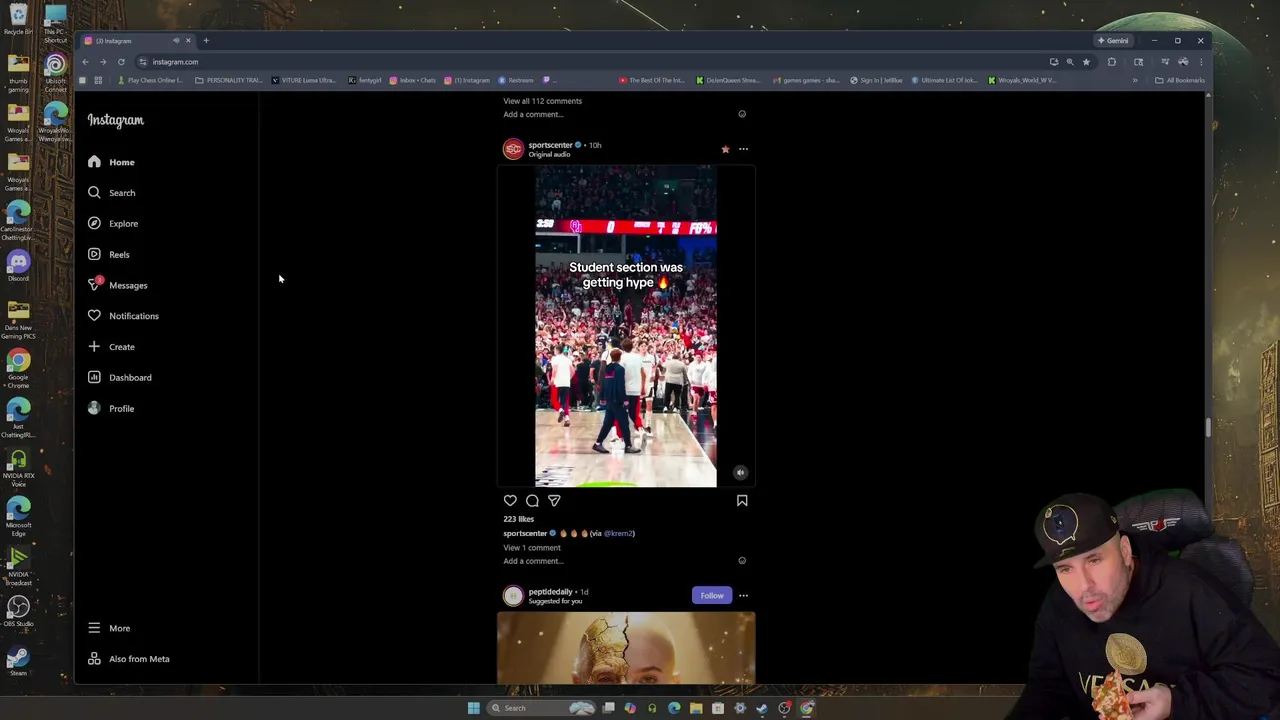
Task: Expand the More menu in sidebar
Action: pos(109,628)
